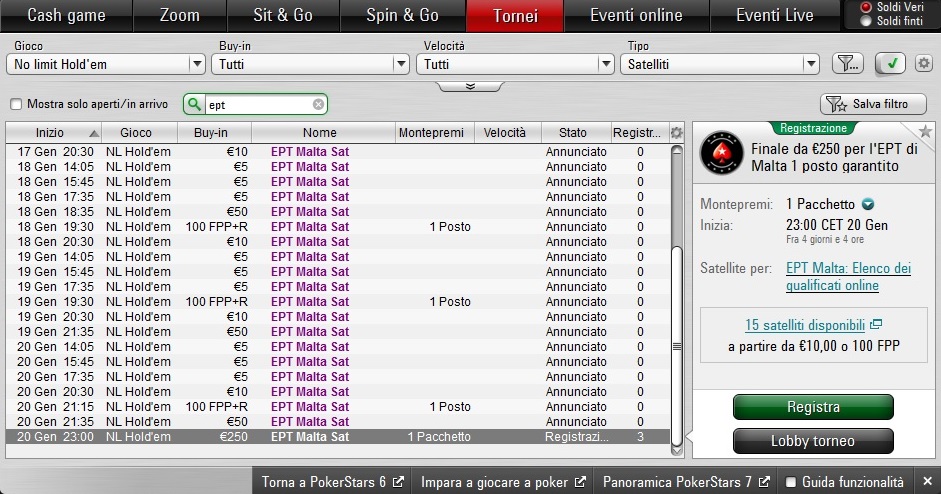The image size is (941, 494).
Task: Sort by the Montepremi column header
Action: 434,133
